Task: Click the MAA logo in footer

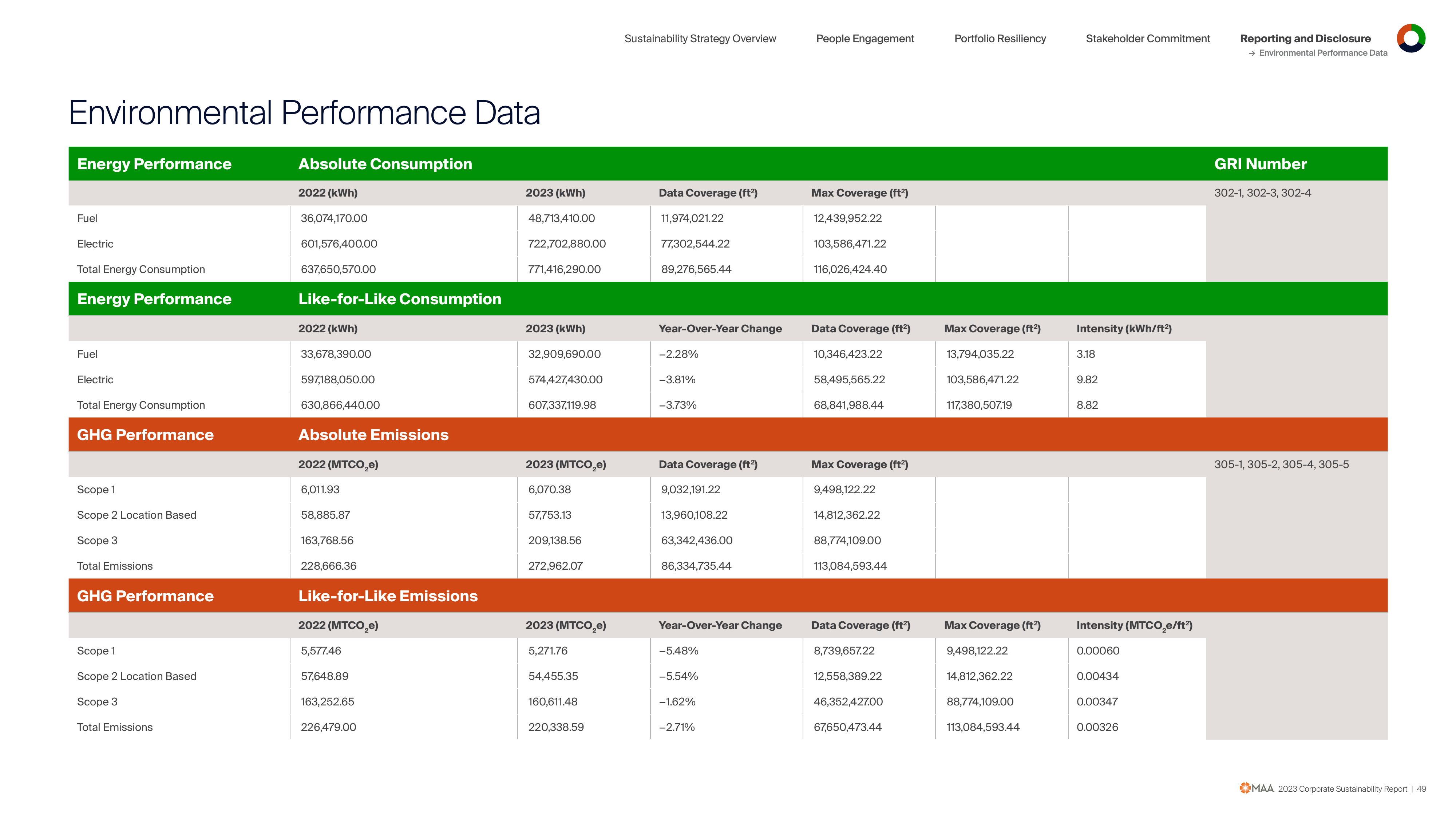Action: click(1256, 788)
